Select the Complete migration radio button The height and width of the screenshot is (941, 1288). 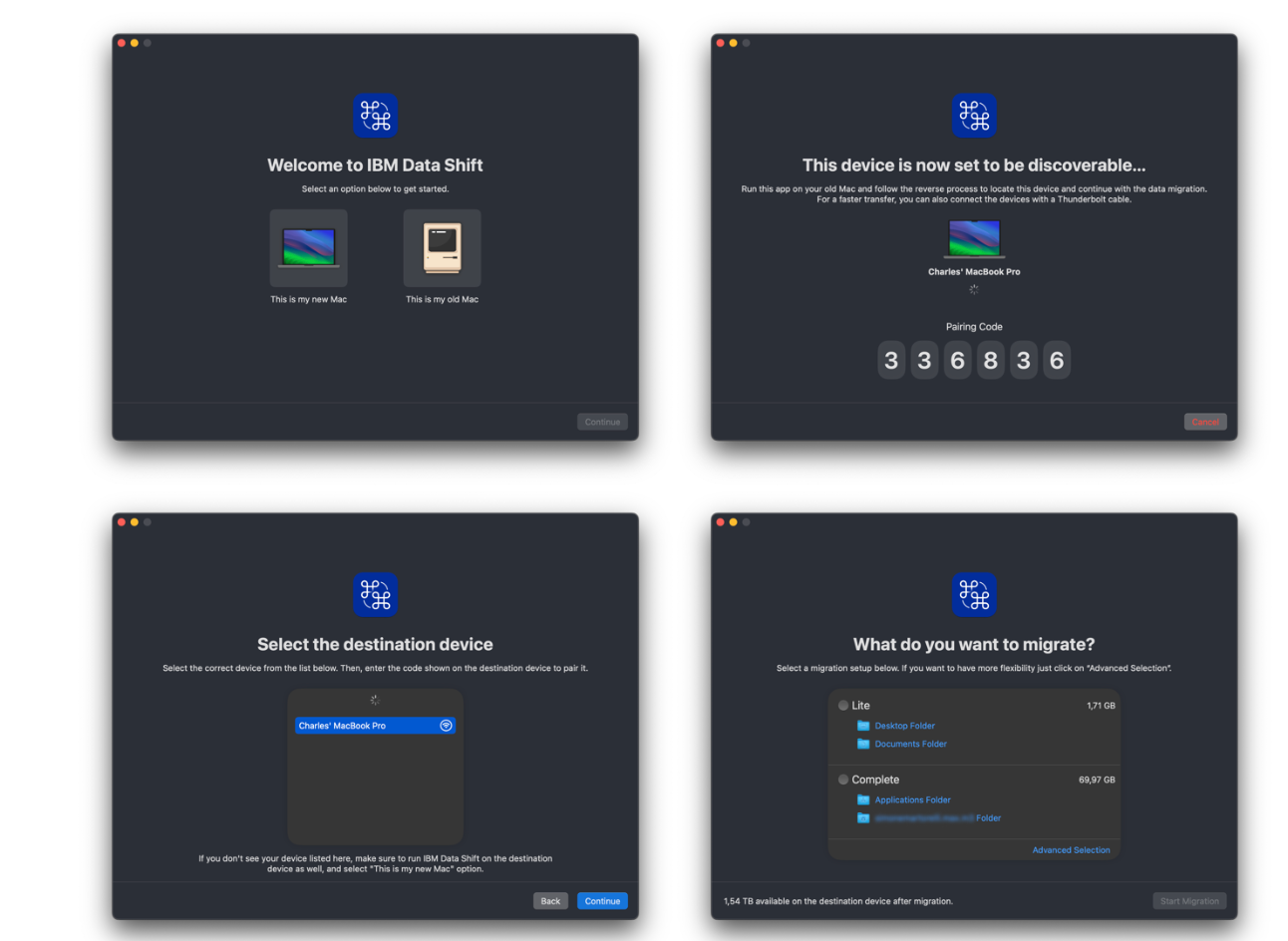(x=843, y=780)
